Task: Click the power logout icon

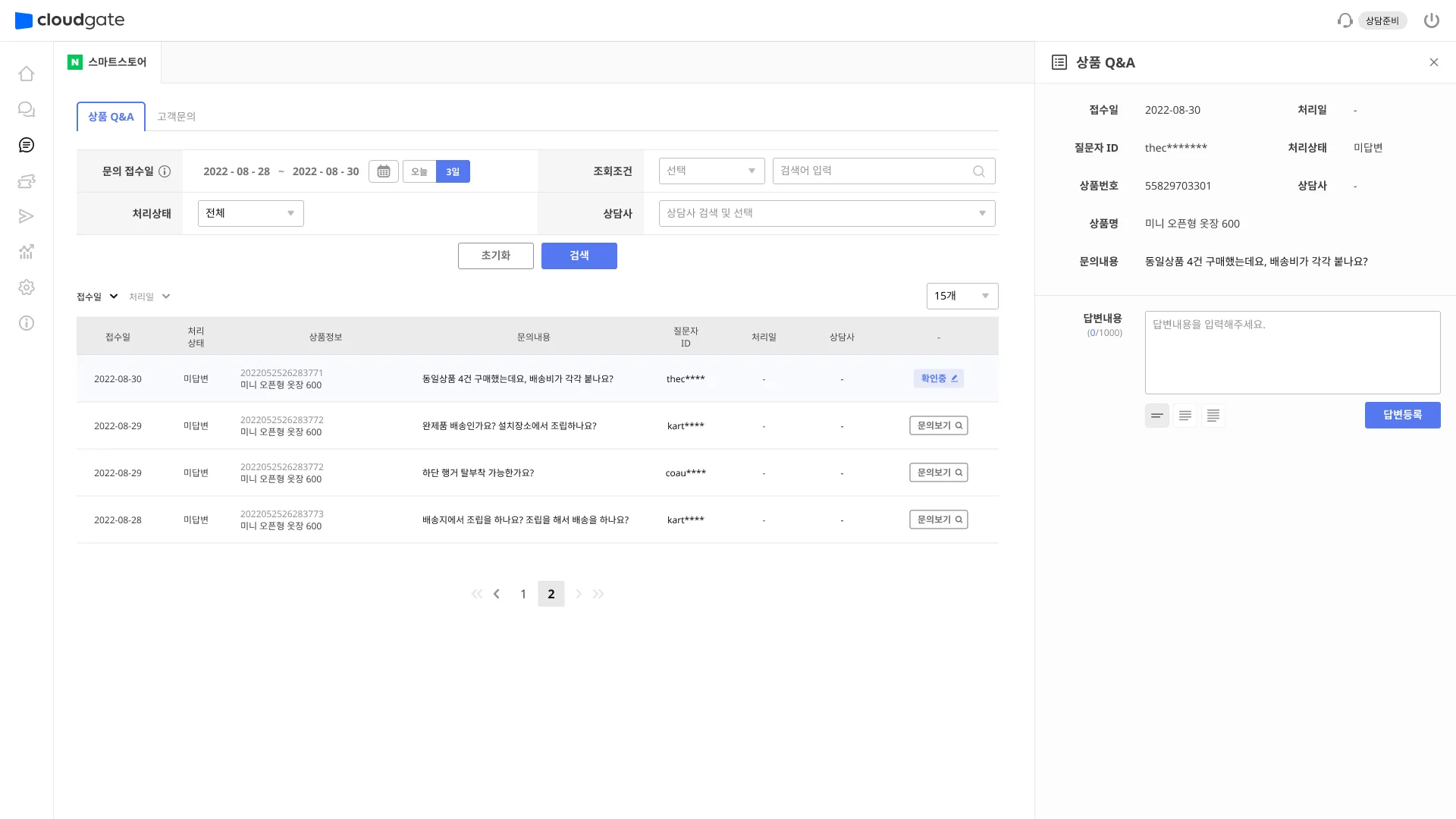Action: [1431, 20]
